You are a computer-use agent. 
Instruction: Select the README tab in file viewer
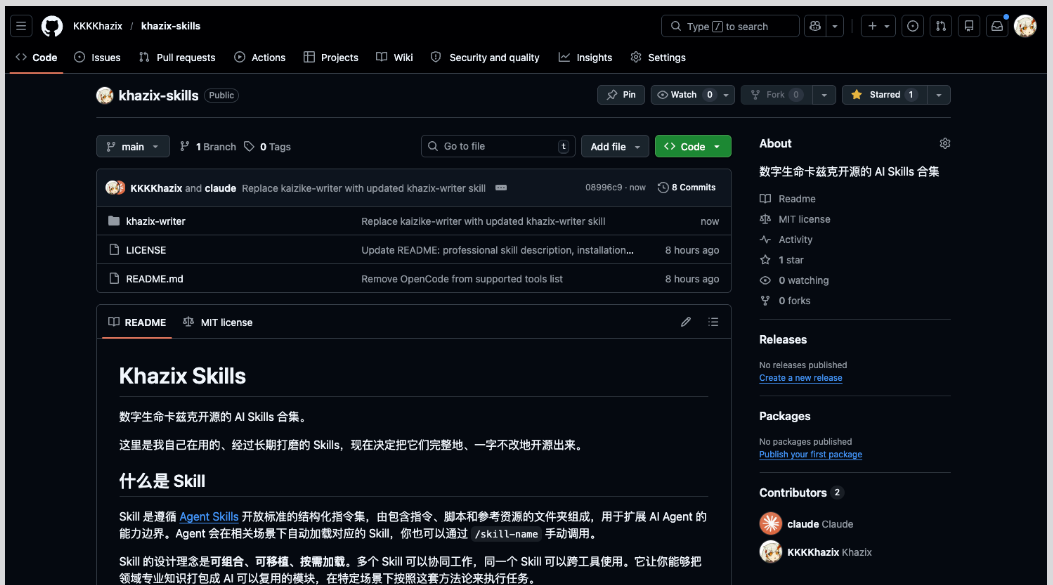(137, 322)
